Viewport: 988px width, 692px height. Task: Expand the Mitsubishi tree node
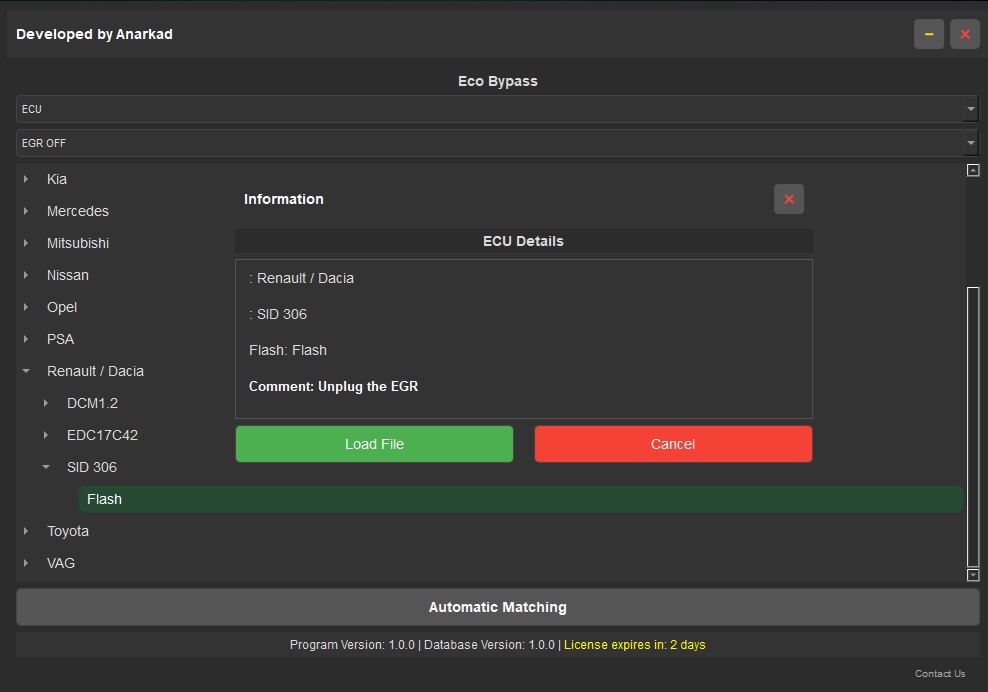(x=26, y=243)
